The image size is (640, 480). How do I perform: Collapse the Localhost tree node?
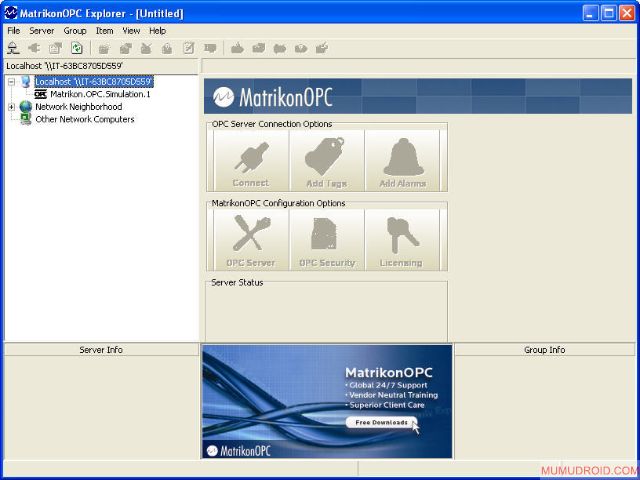[x=11, y=82]
